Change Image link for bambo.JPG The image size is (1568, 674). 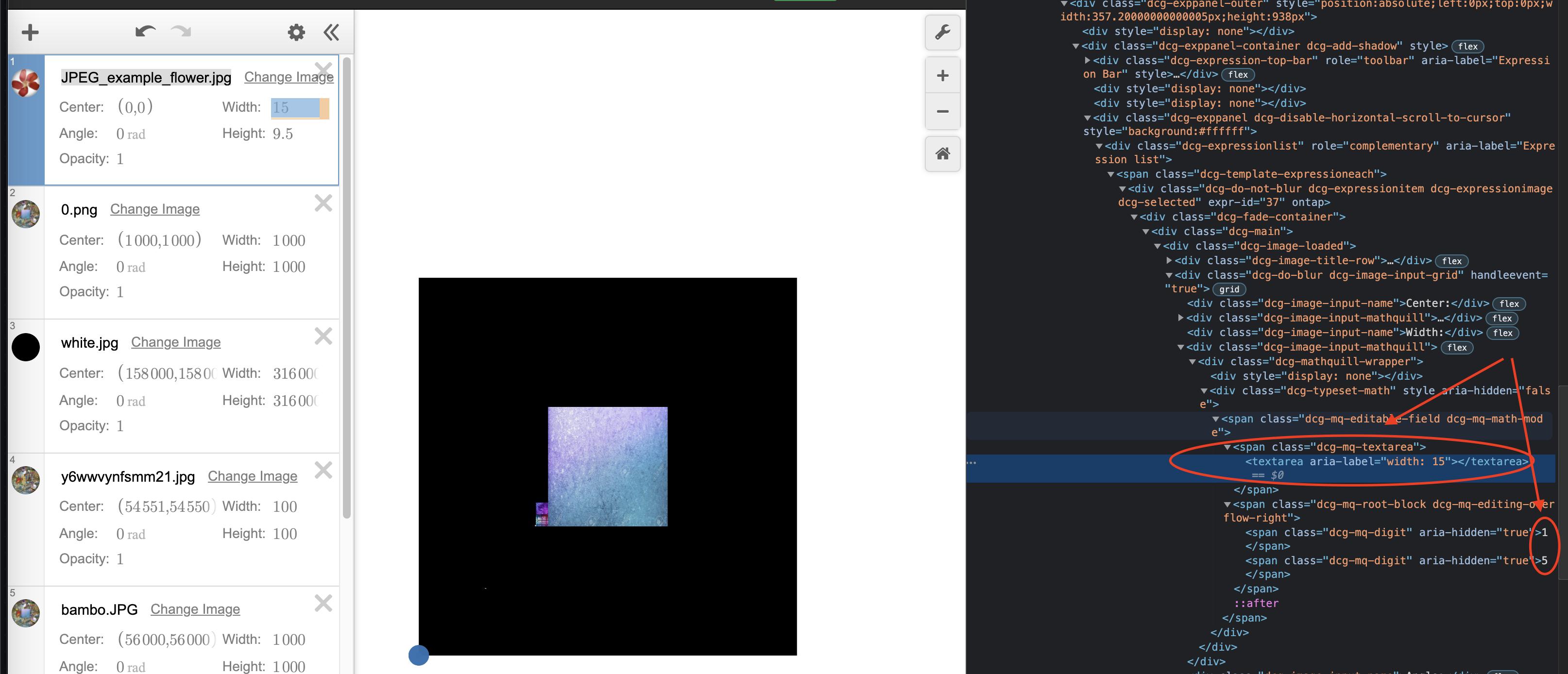click(195, 609)
